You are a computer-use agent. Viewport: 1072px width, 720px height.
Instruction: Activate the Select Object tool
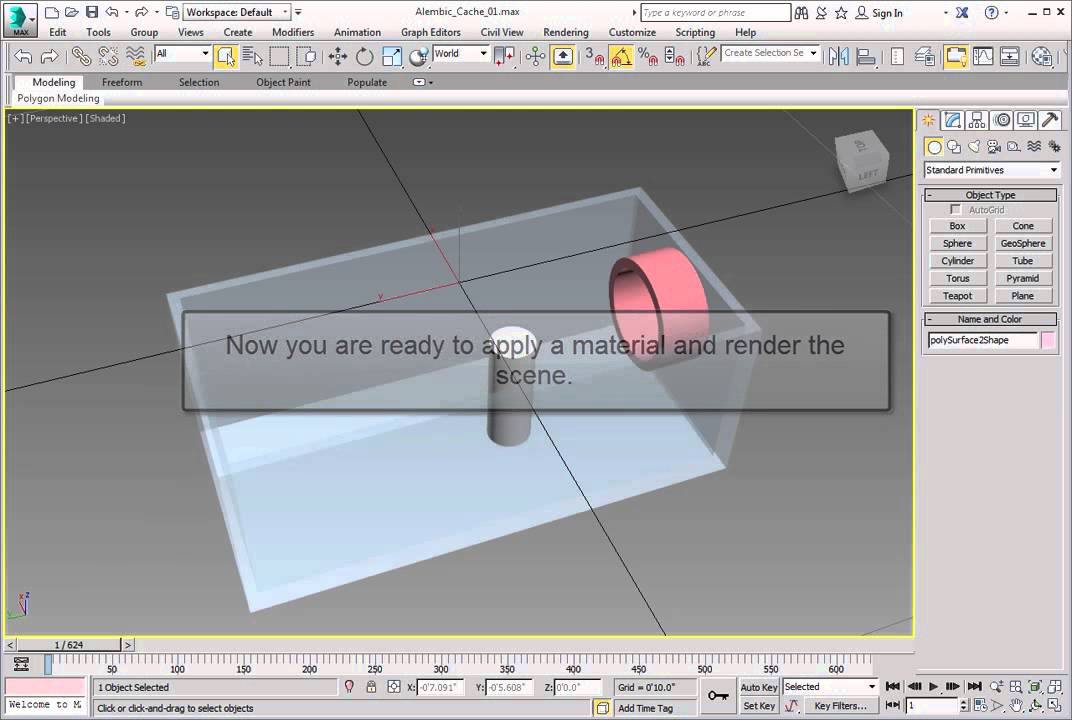coord(226,56)
